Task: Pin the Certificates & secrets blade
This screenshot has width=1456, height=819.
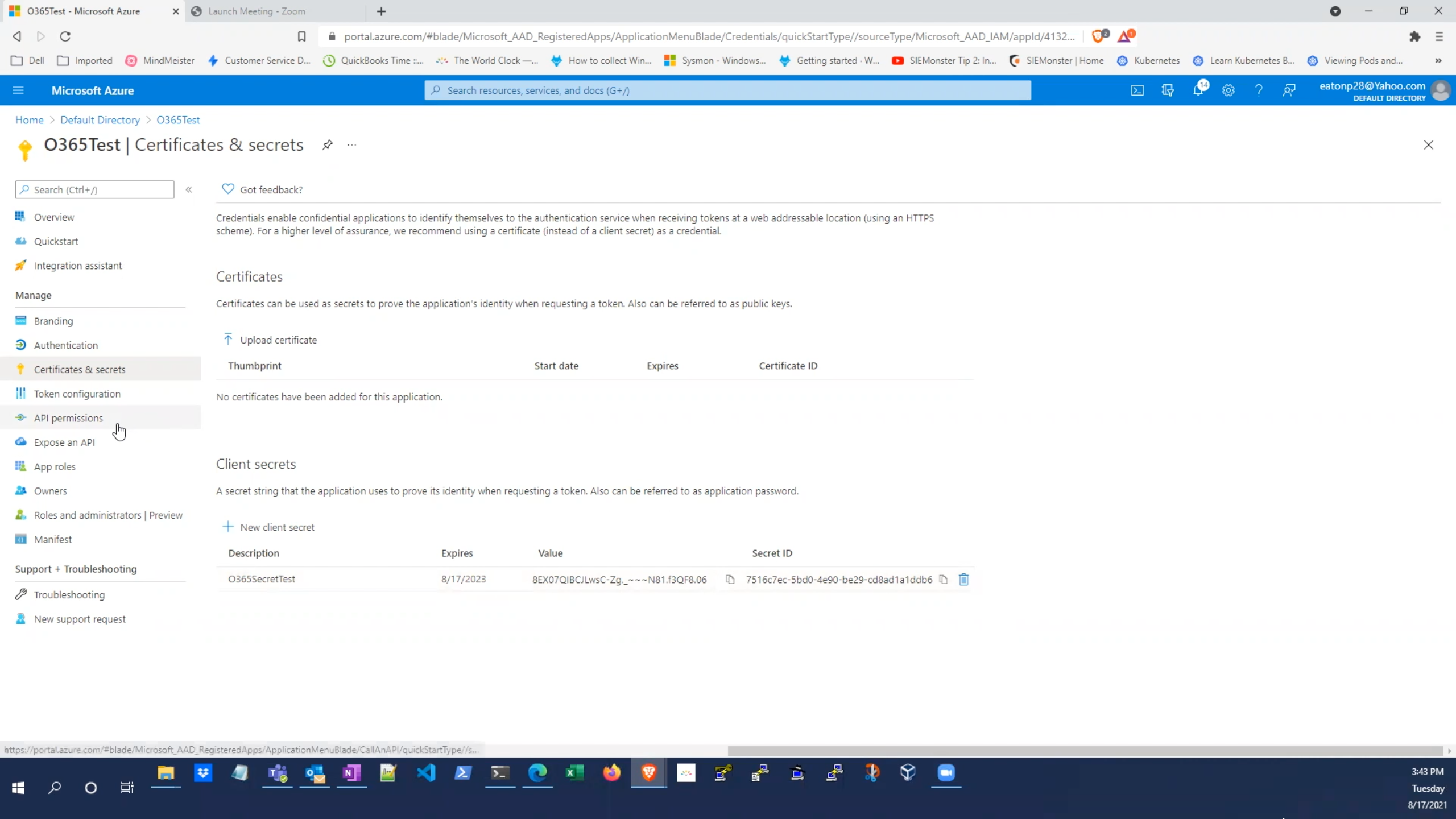Action: click(326, 145)
